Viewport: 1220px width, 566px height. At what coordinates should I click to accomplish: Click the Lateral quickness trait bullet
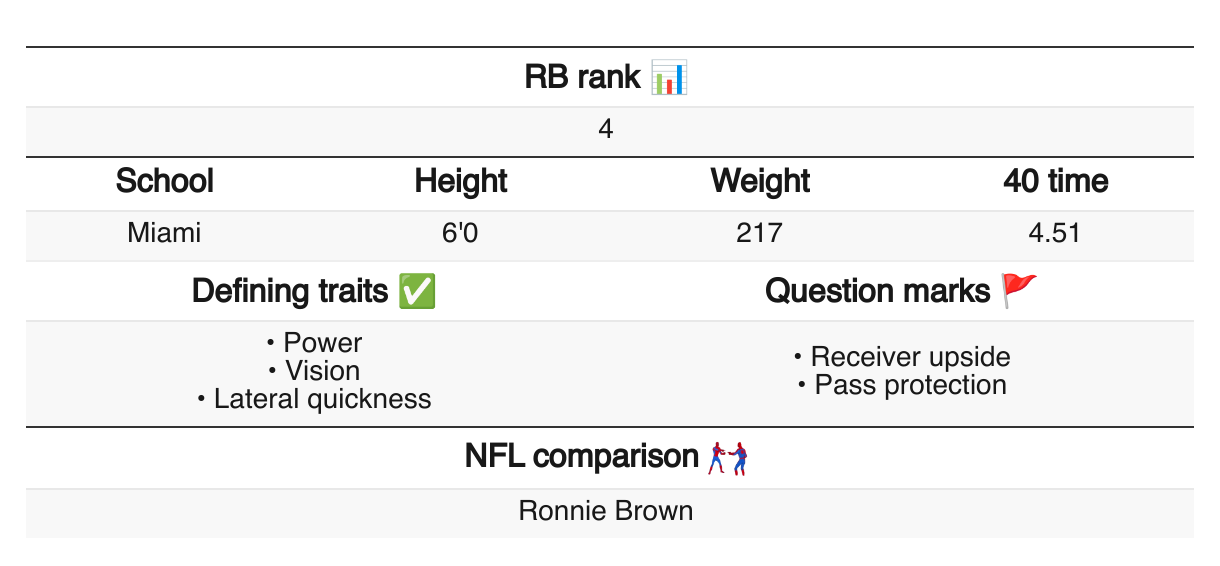pos(314,399)
